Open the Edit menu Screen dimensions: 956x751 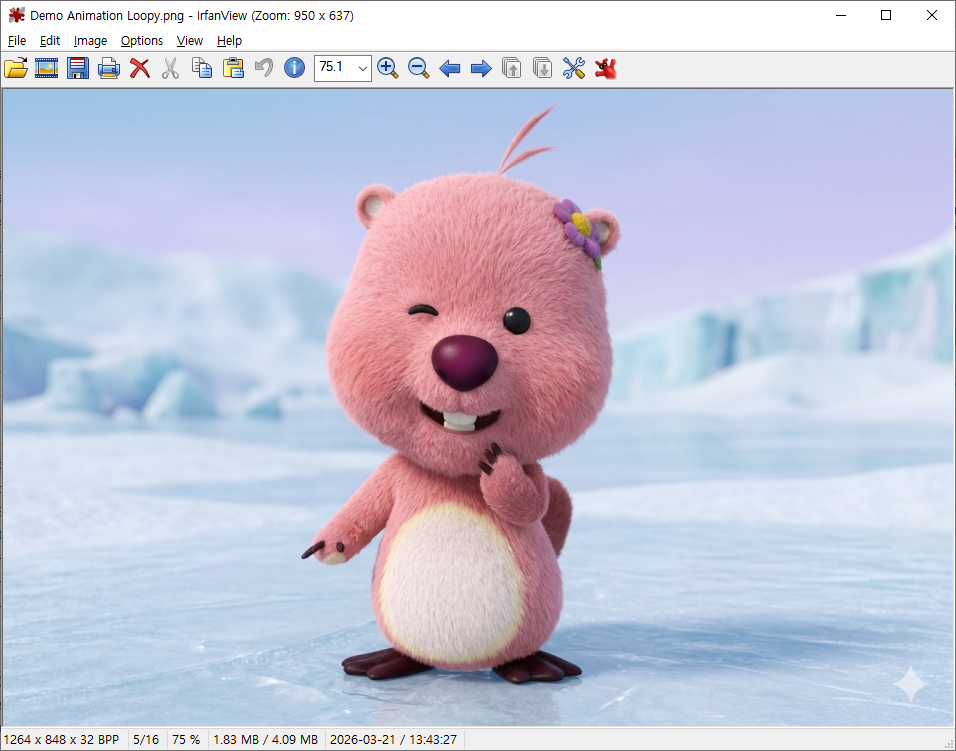tap(50, 41)
